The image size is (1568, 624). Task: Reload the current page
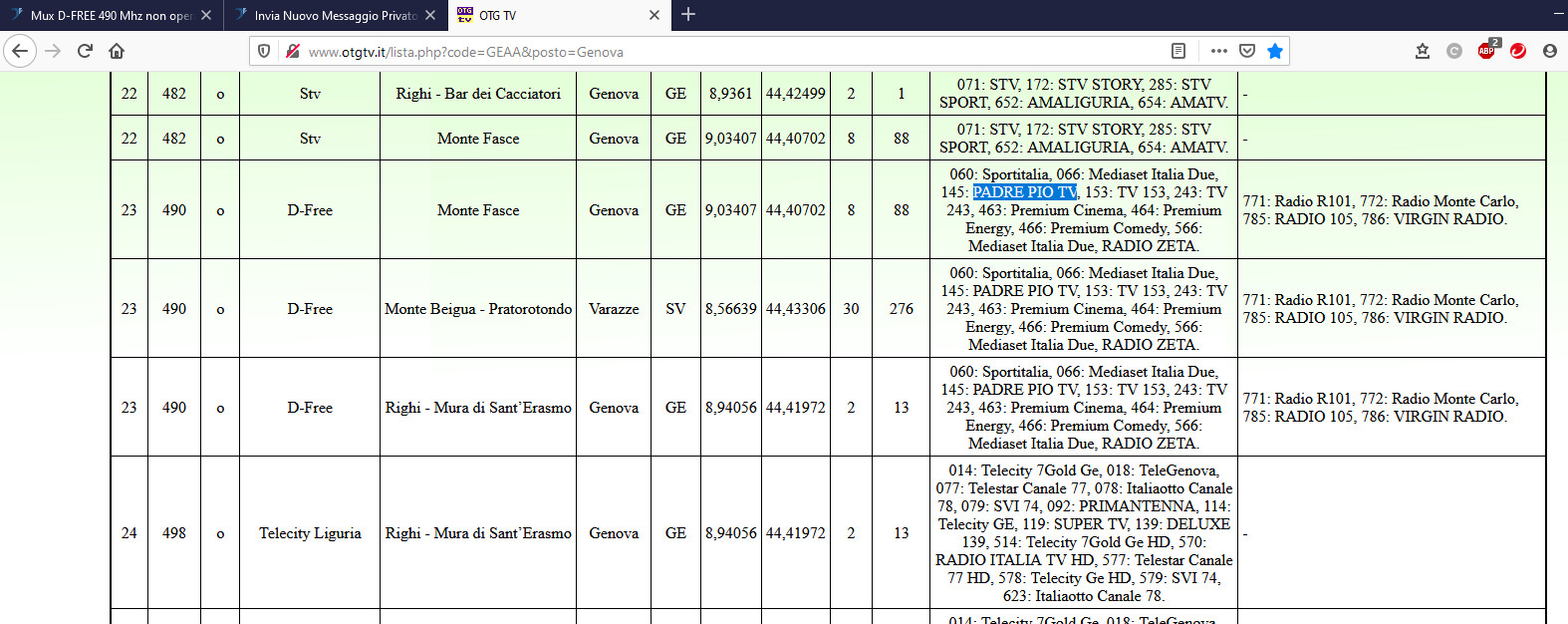86,51
